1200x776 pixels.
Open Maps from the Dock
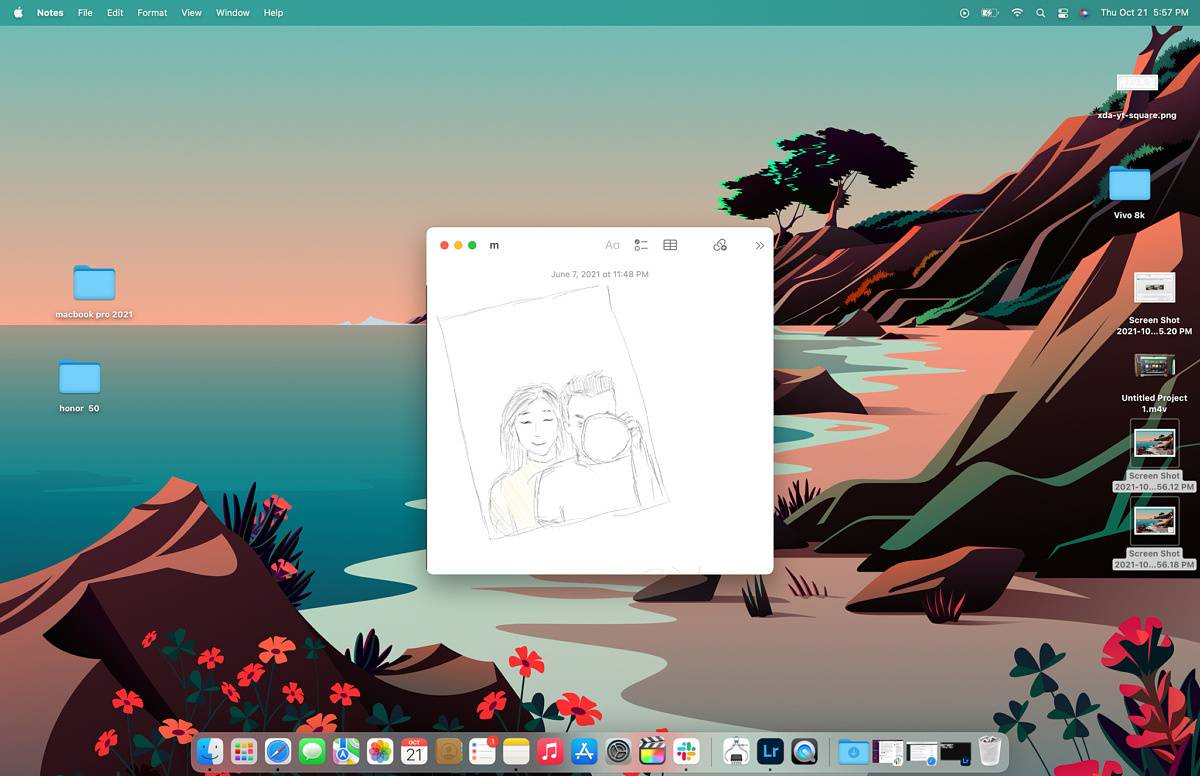coord(346,751)
